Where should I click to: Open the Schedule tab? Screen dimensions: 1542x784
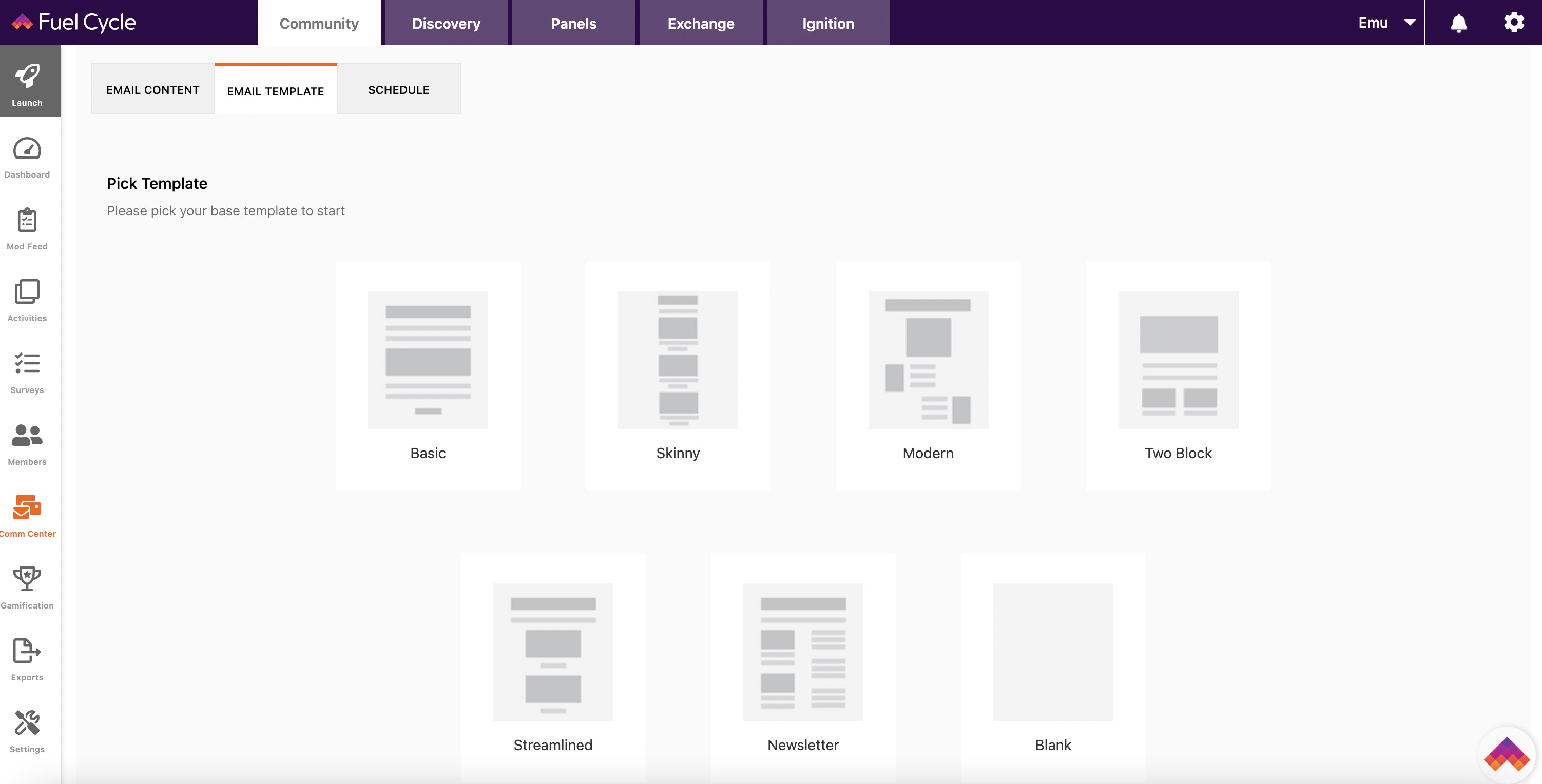pyautogui.click(x=399, y=89)
